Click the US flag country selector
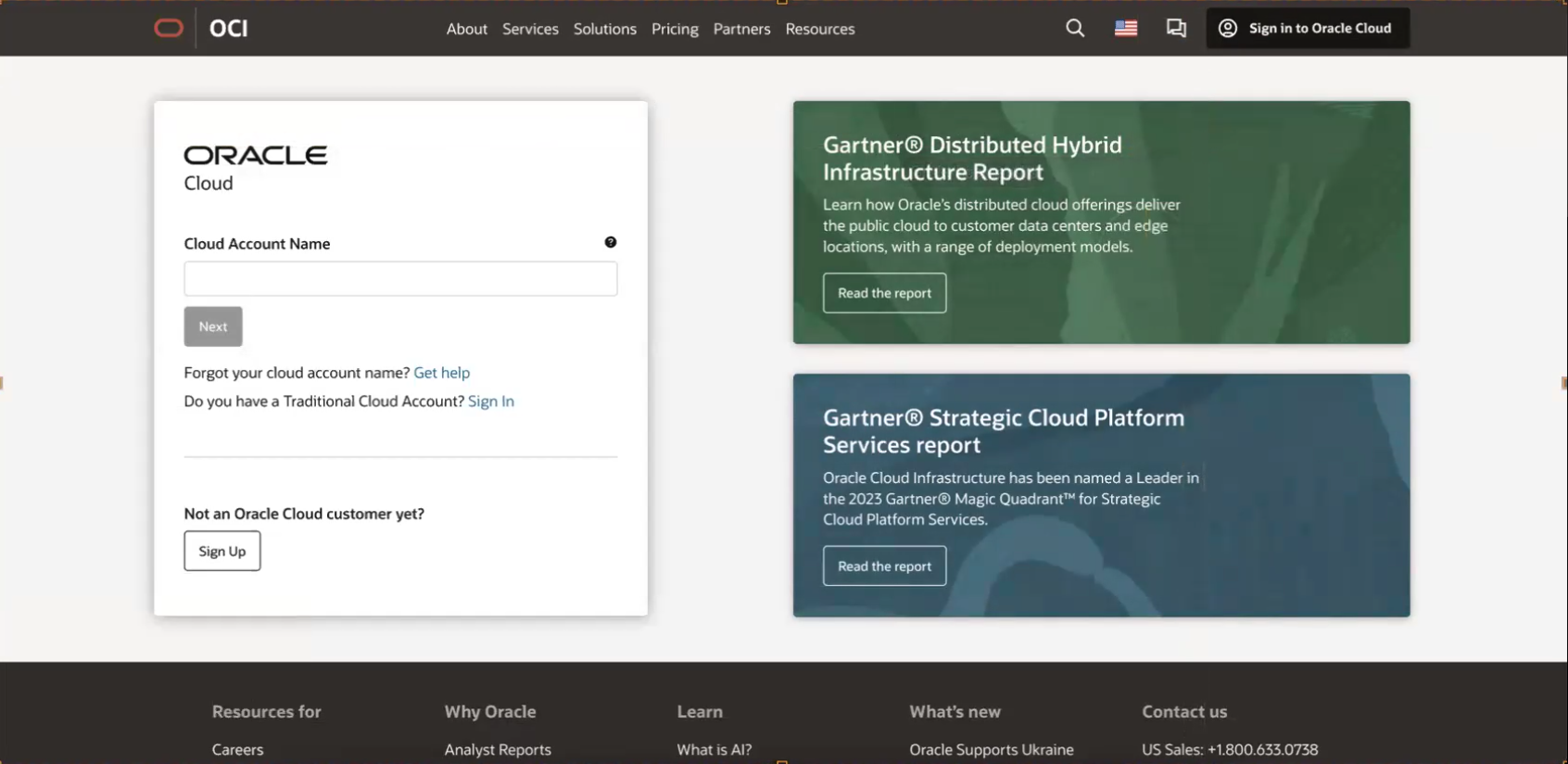 tap(1126, 29)
